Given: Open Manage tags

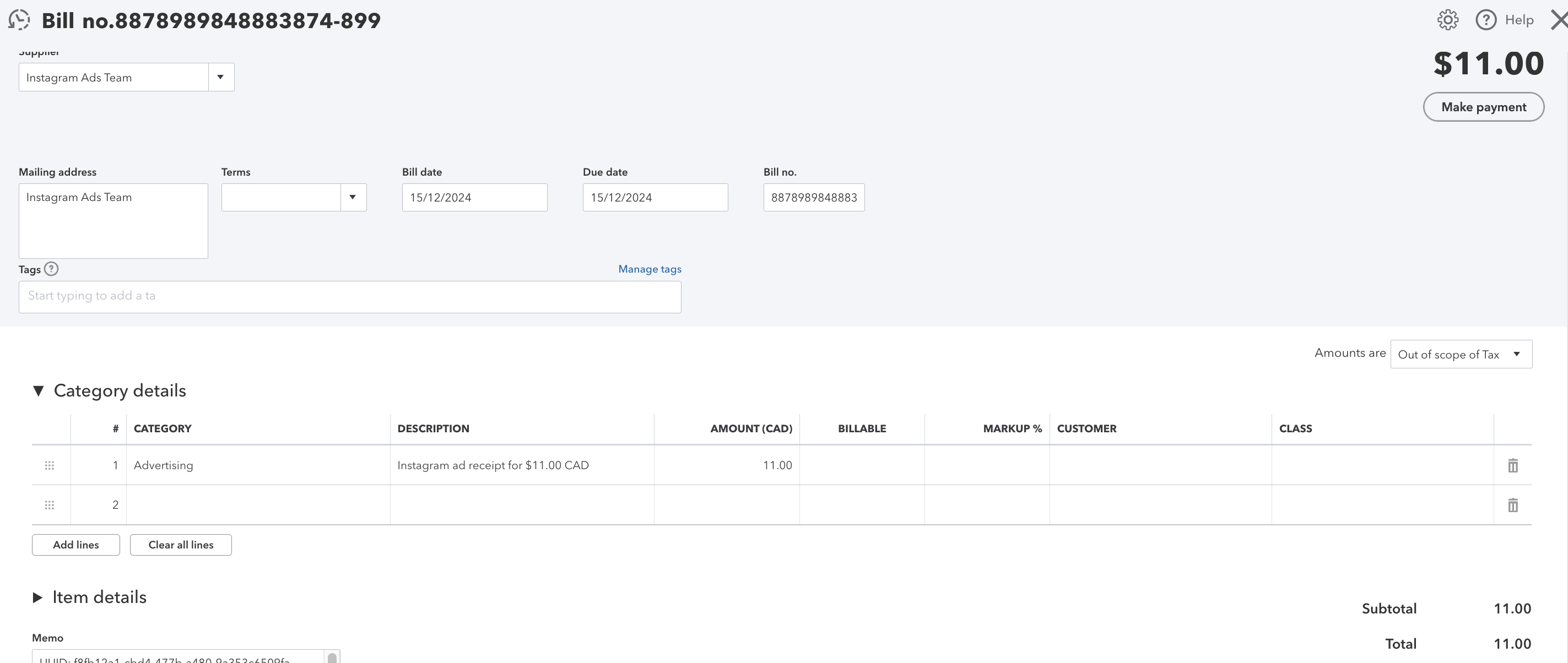Looking at the screenshot, I should (649, 268).
